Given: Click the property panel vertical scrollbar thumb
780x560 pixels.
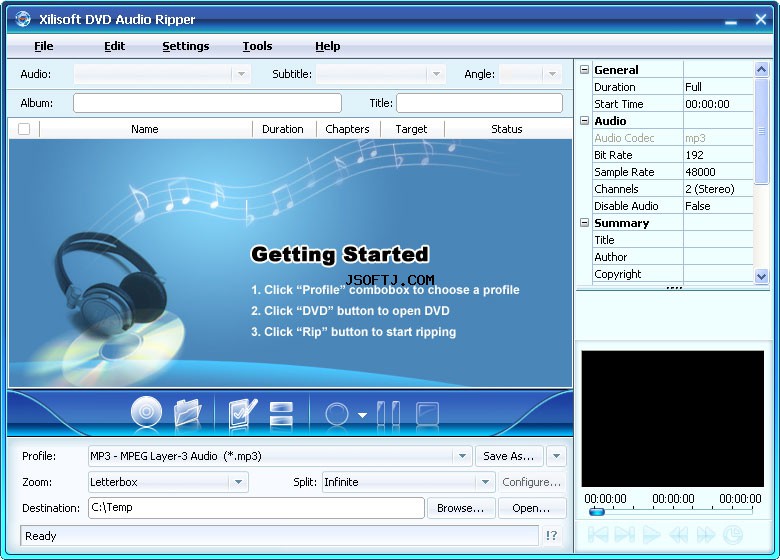Looking at the screenshot, I should point(761,131).
